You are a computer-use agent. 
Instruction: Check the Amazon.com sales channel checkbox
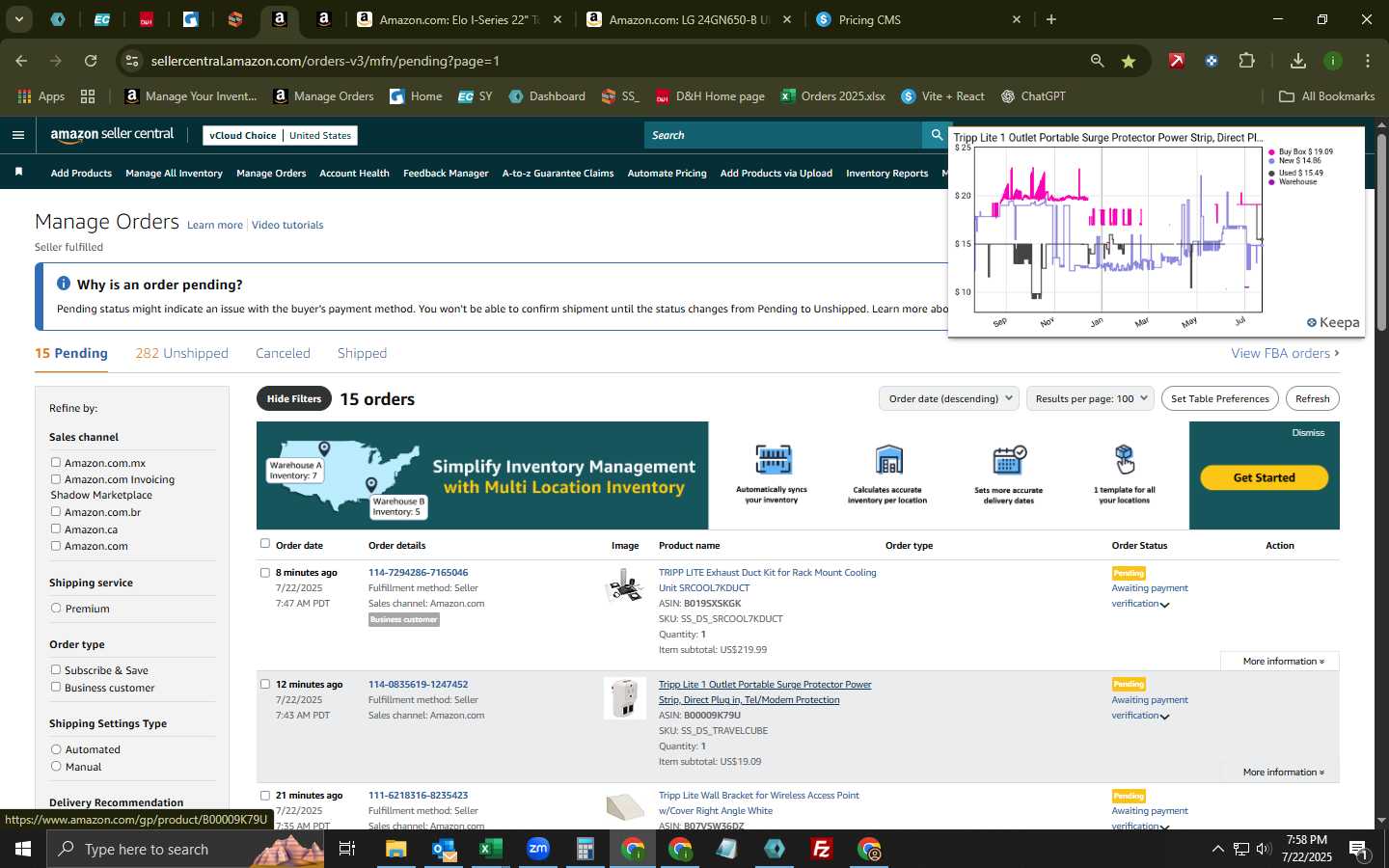coord(56,546)
